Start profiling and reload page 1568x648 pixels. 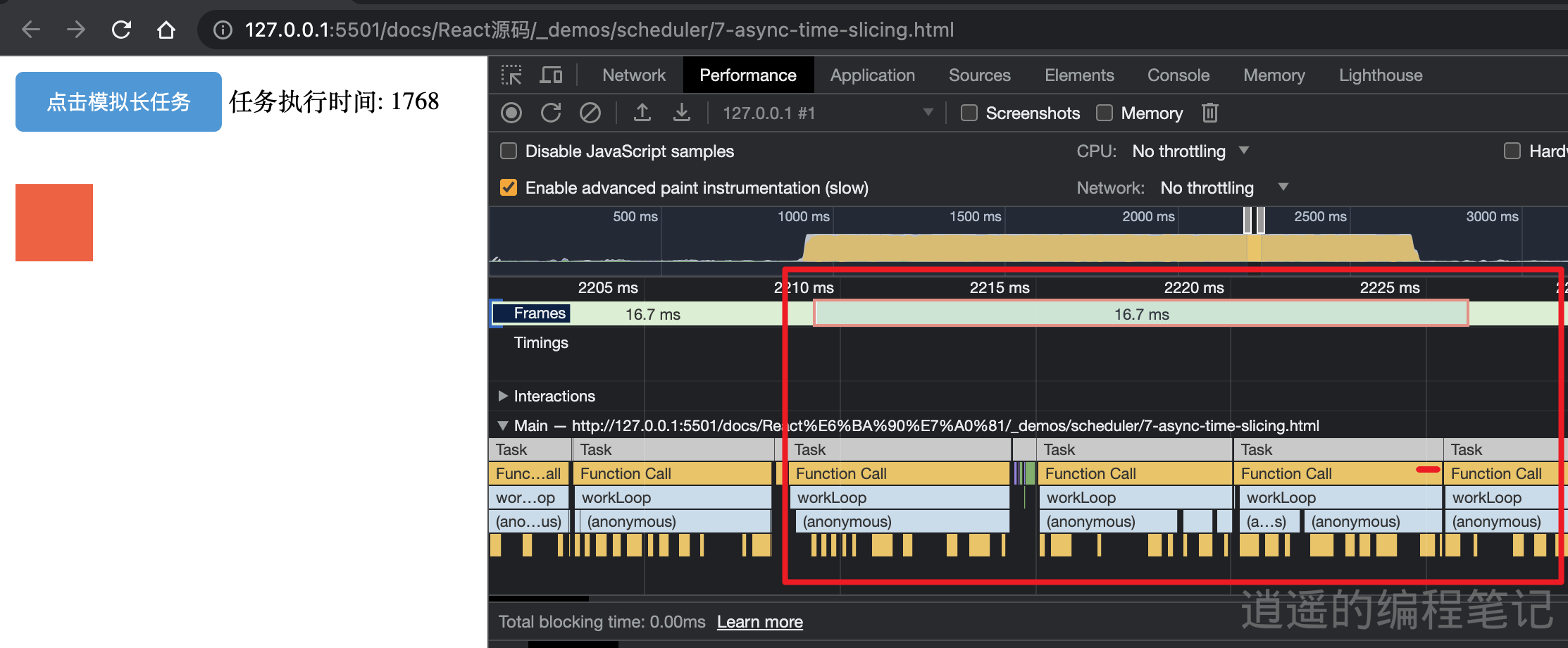pyautogui.click(x=551, y=113)
